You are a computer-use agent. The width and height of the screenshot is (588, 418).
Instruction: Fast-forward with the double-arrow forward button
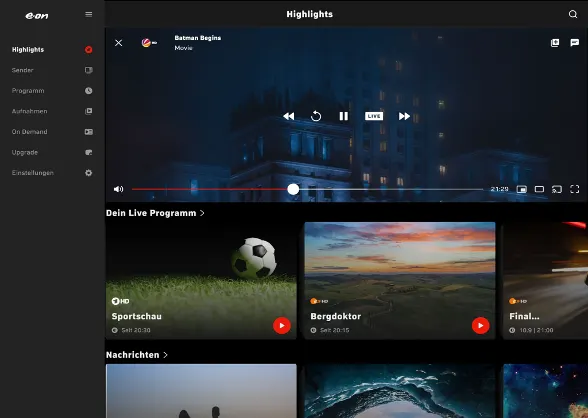tap(404, 116)
